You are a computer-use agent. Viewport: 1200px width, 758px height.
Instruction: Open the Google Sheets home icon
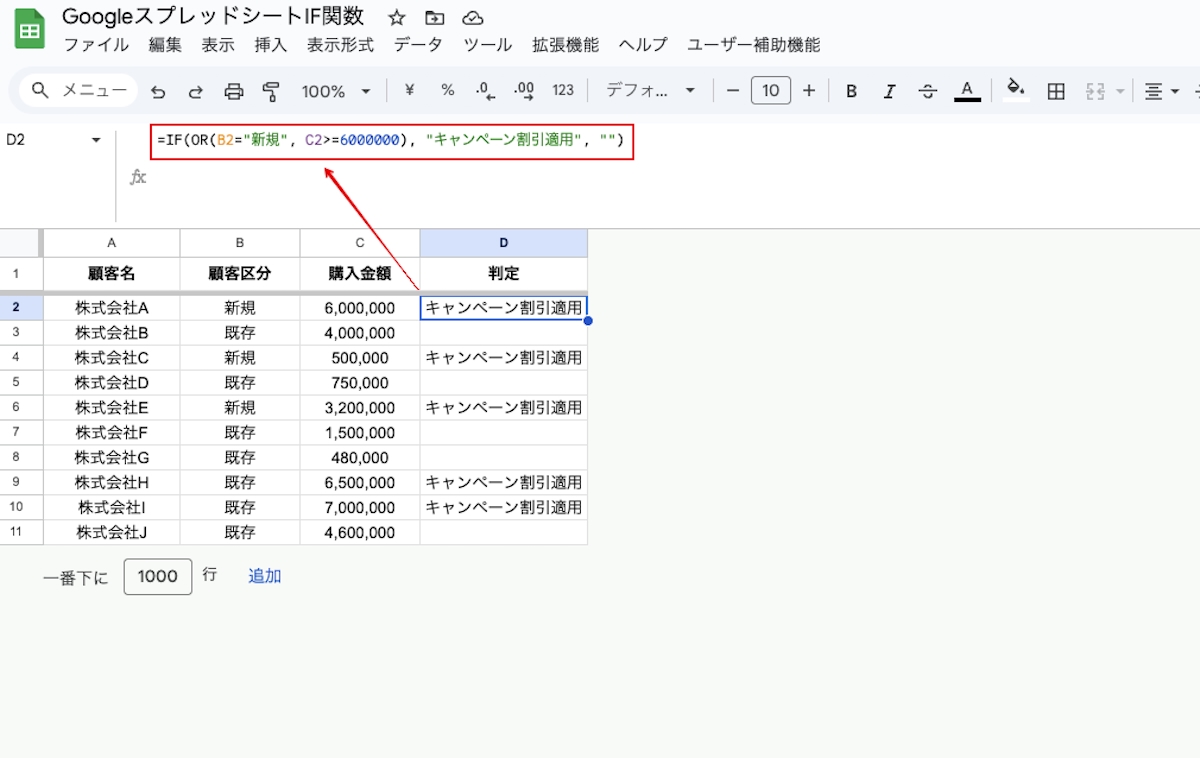click(x=30, y=30)
